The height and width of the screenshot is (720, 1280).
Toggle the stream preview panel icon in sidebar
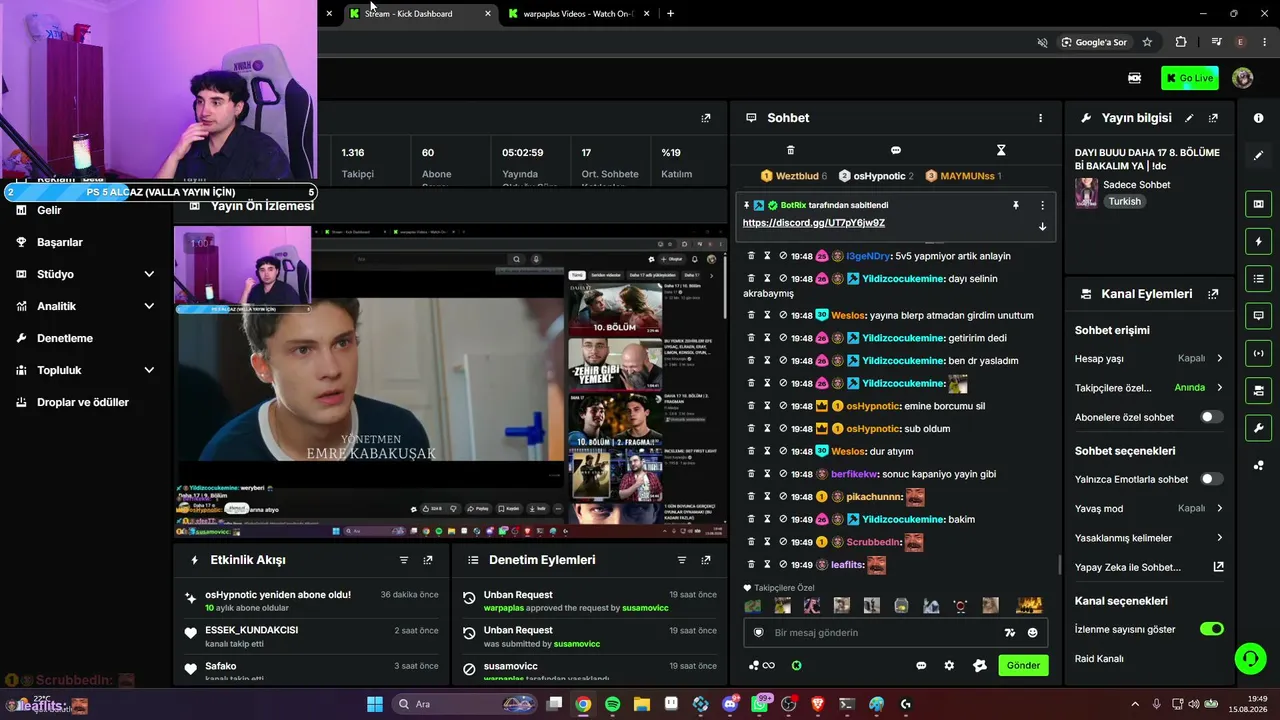[1258, 204]
